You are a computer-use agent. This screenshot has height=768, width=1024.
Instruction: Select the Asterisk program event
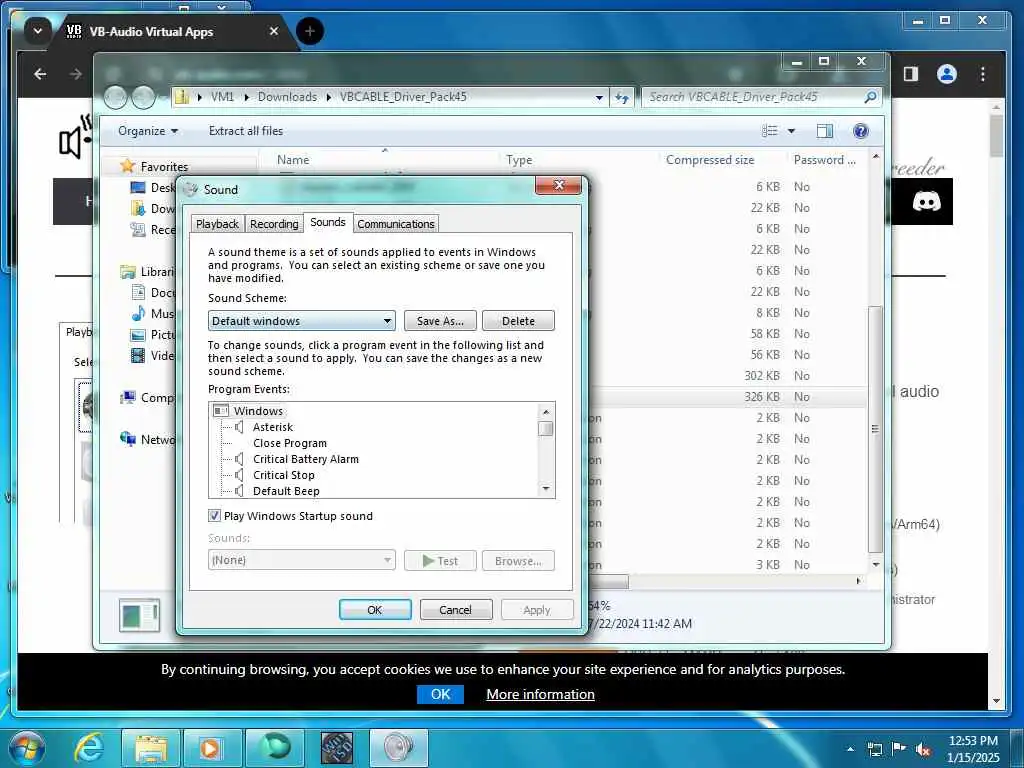pyautogui.click(x=273, y=427)
